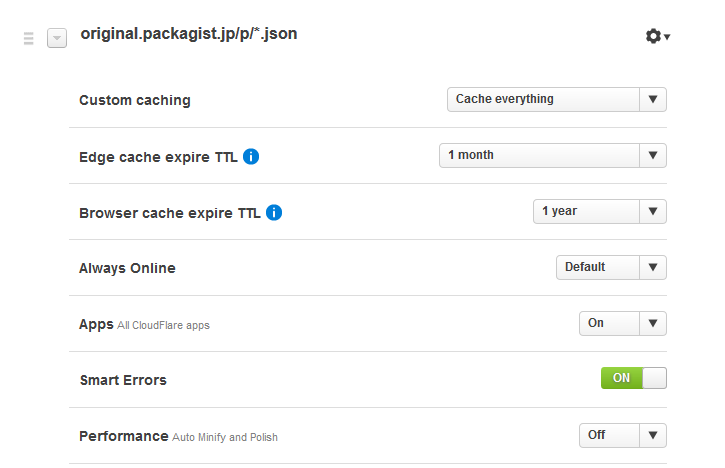
Task: Open the Edge cache expire TTL dropdown
Action: click(552, 155)
